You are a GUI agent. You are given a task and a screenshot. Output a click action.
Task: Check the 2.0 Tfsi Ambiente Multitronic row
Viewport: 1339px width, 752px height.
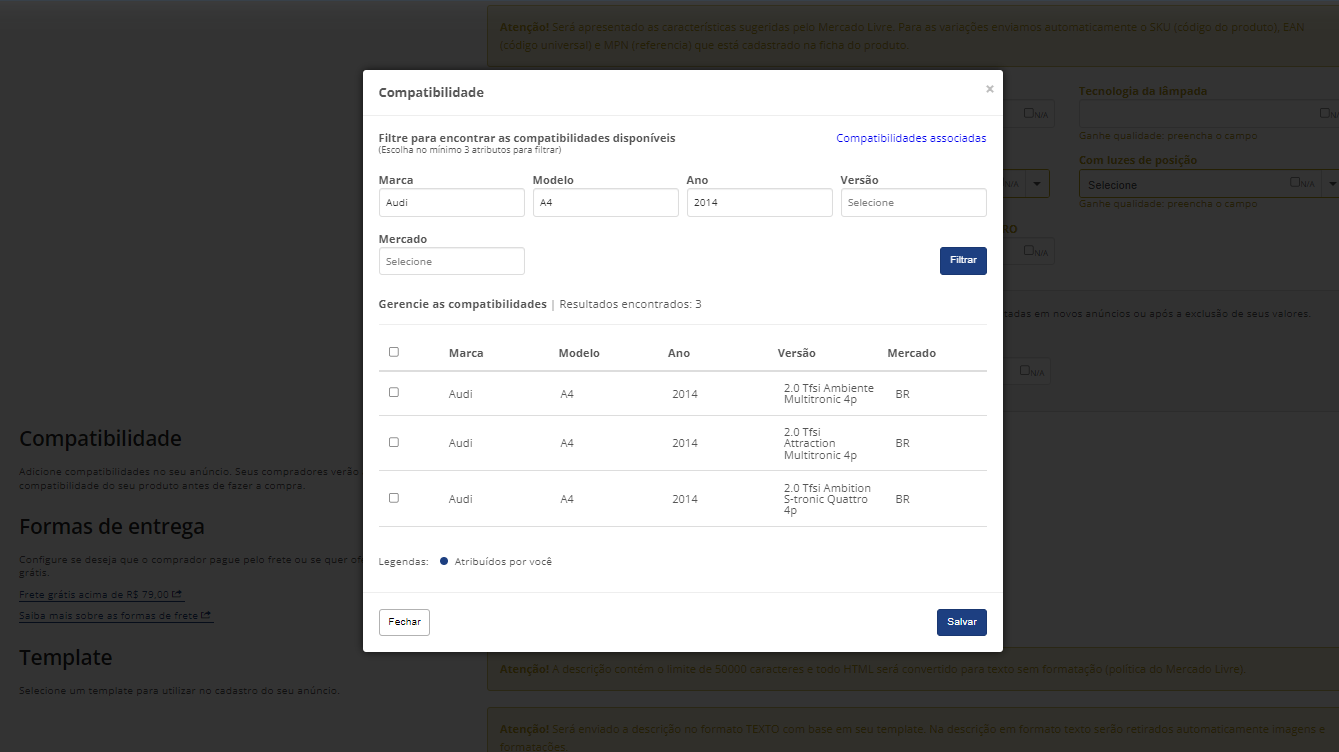pyautogui.click(x=394, y=392)
